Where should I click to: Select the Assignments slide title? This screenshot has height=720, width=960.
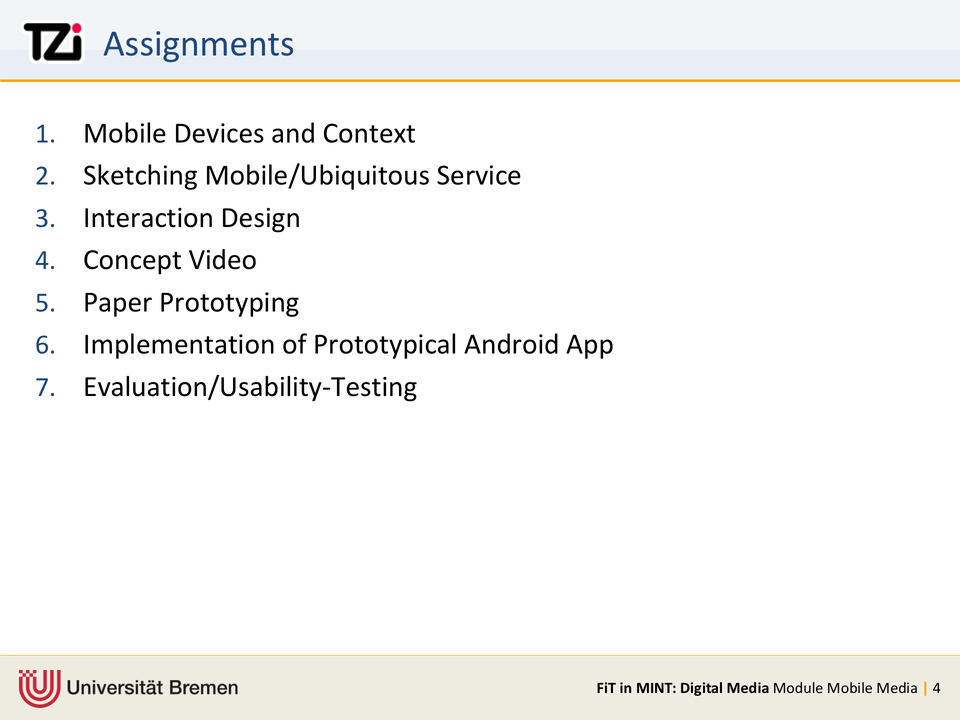tap(198, 44)
